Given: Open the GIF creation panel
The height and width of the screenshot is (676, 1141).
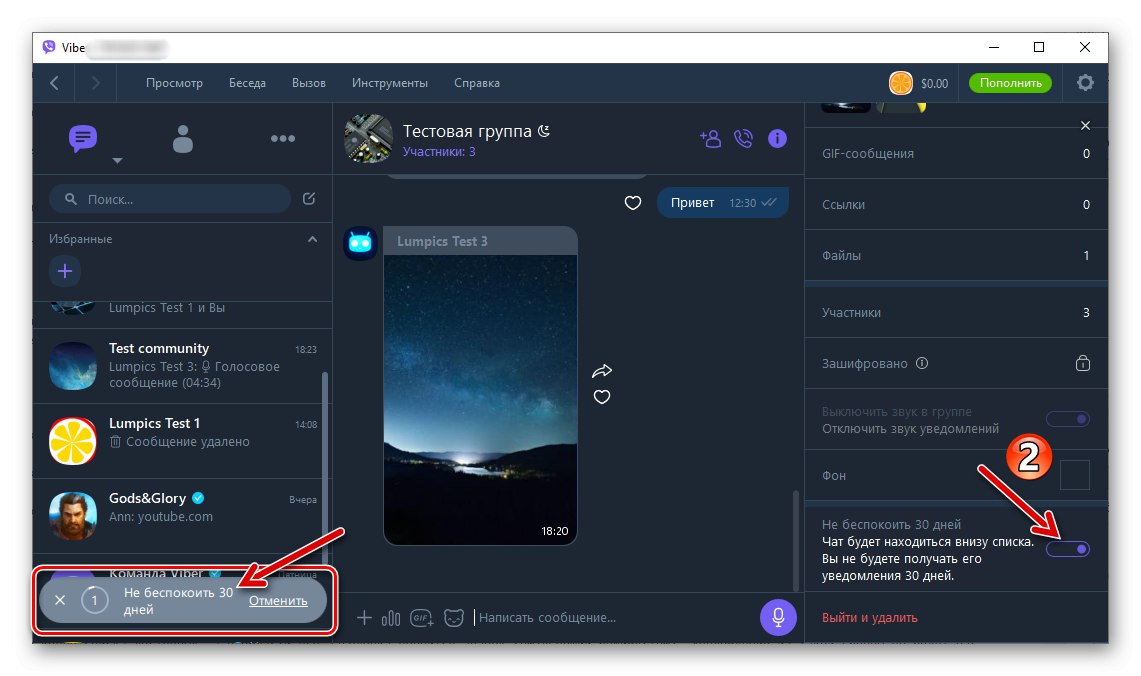Looking at the screenshot, I should point(421,617).
